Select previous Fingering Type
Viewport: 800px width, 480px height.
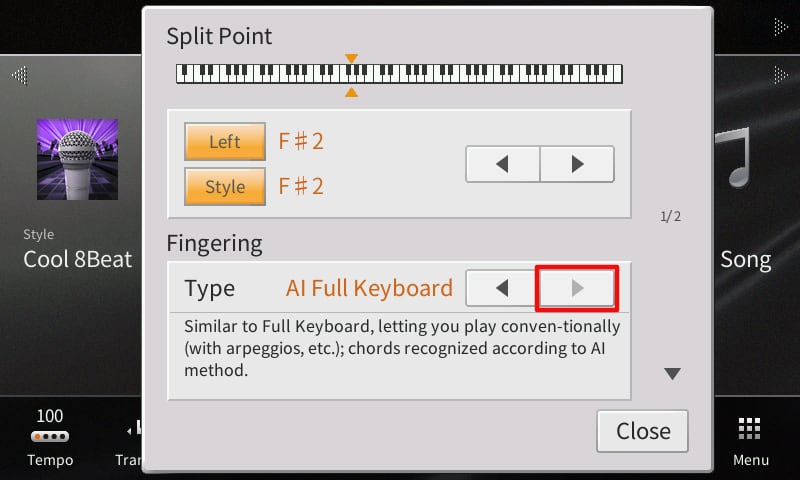click(503, 289)
